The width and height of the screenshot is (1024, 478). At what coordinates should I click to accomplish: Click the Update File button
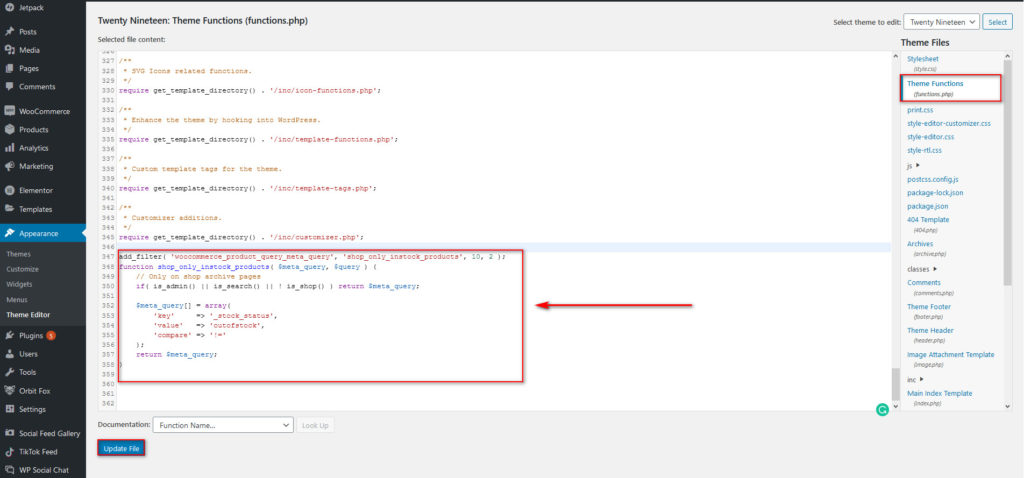click(121, 449)
